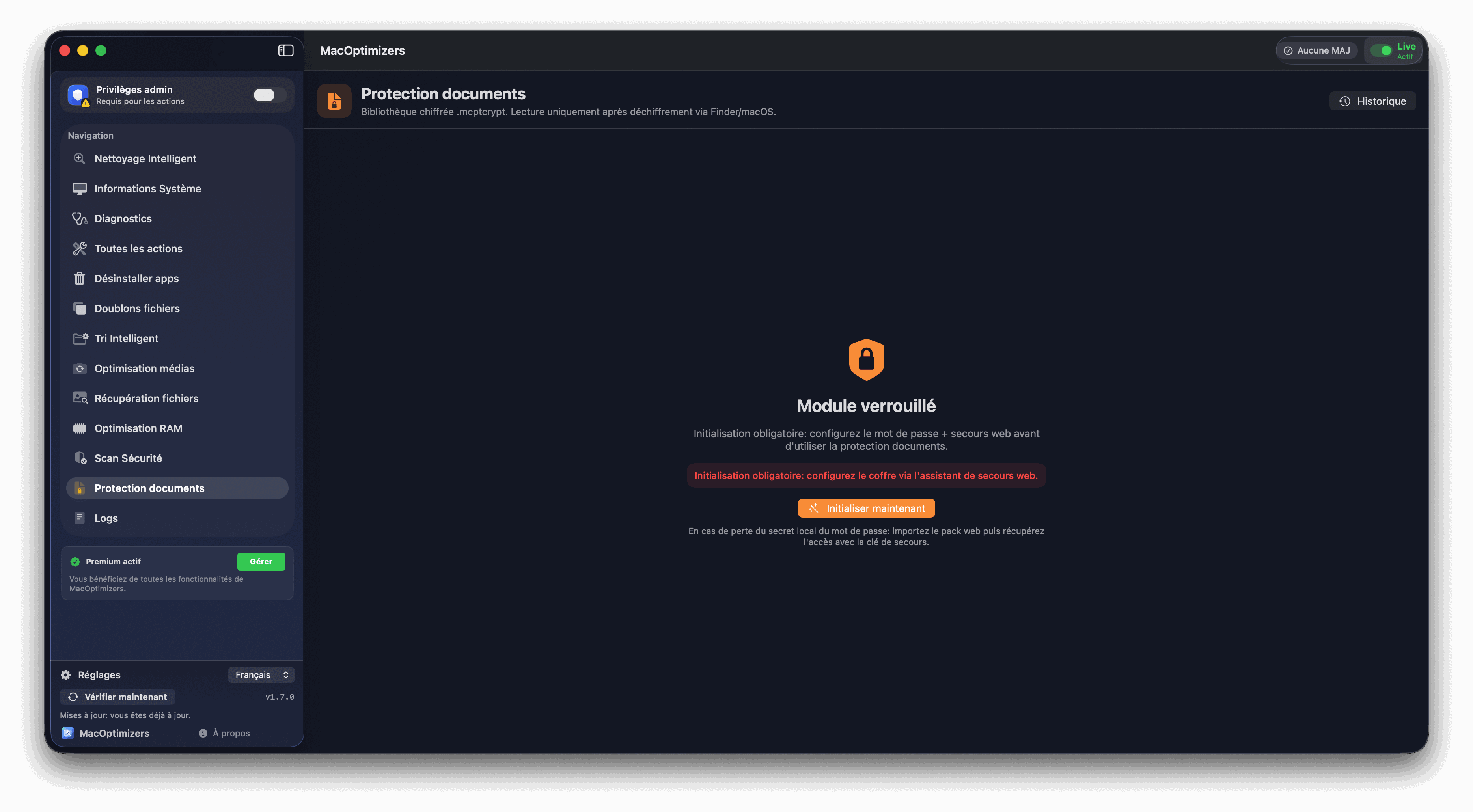Click the Initialiser maintenant button
Viewport: 1473px width, 812px height.
tap(866, 508)
